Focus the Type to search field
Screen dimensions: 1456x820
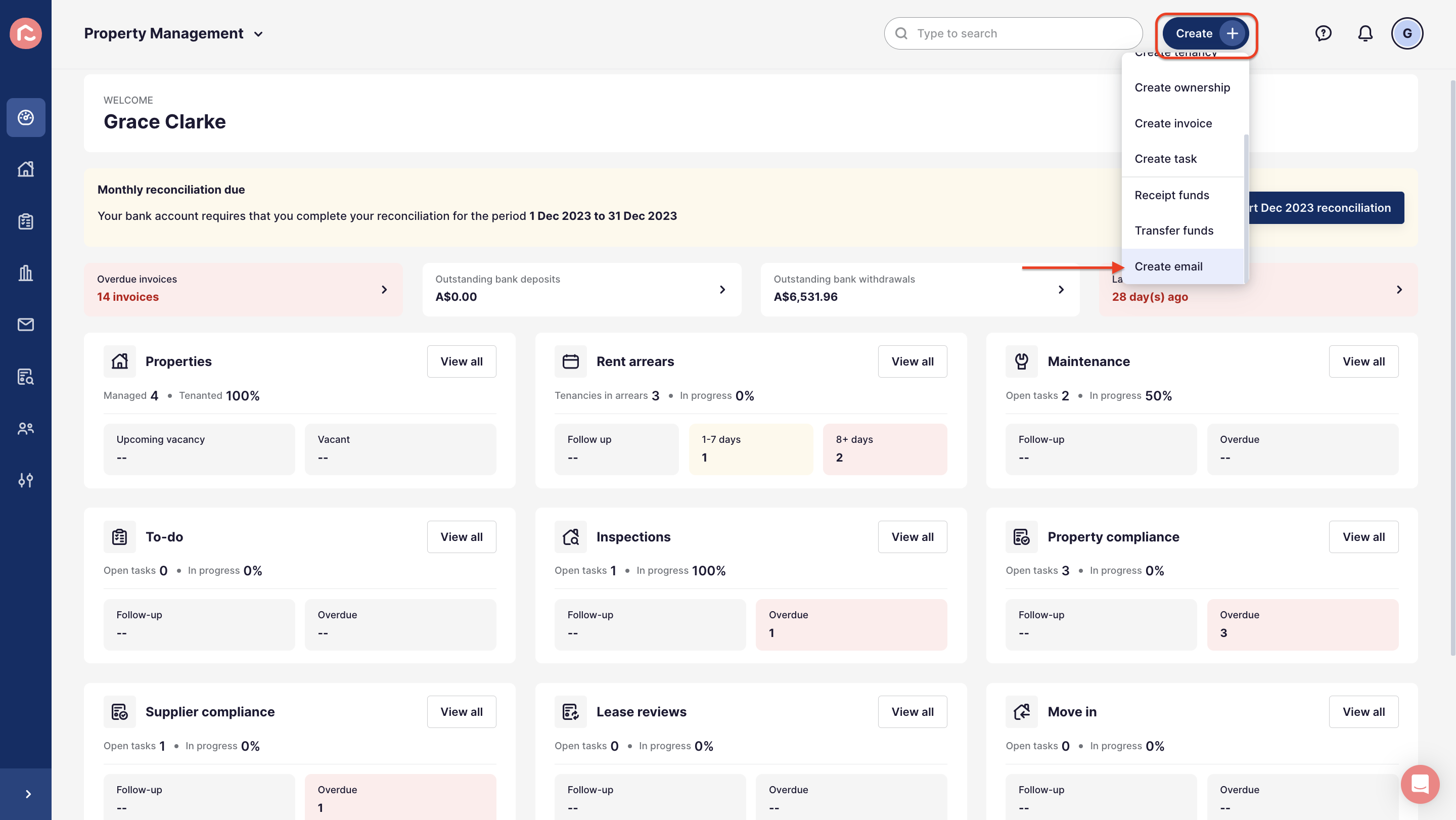click(x=1013, y=33)
